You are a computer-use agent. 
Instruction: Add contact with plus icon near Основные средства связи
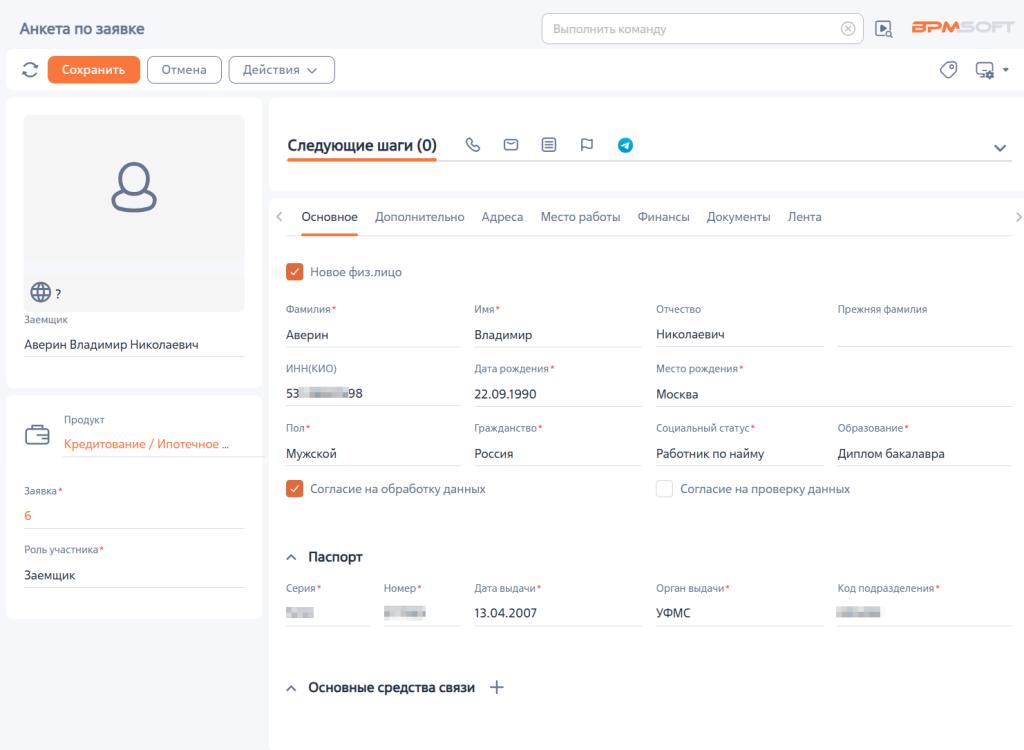pos(496,687)
